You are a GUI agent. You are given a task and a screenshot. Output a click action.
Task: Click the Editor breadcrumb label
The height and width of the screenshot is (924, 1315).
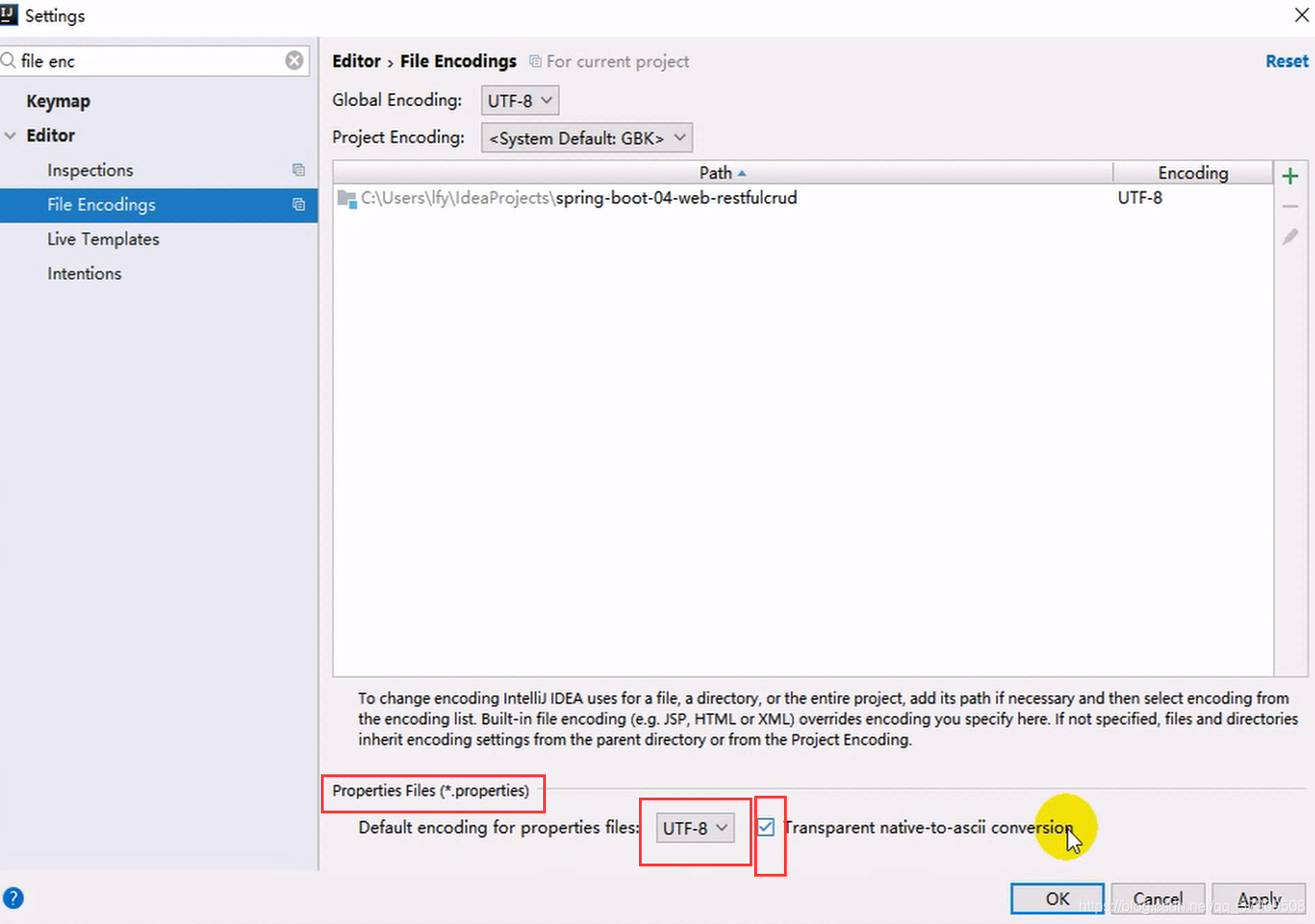[356, 61]
